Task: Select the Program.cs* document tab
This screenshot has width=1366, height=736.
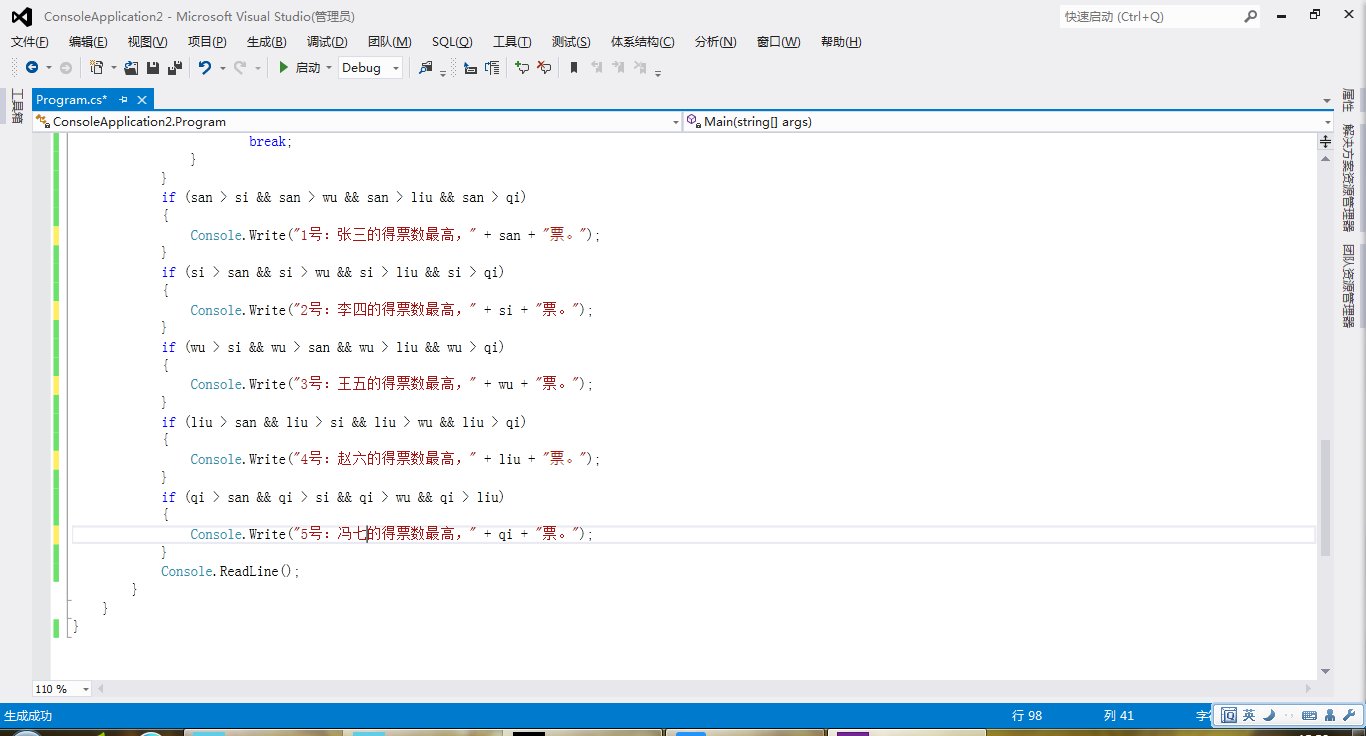Action: (x=72, y=99)
